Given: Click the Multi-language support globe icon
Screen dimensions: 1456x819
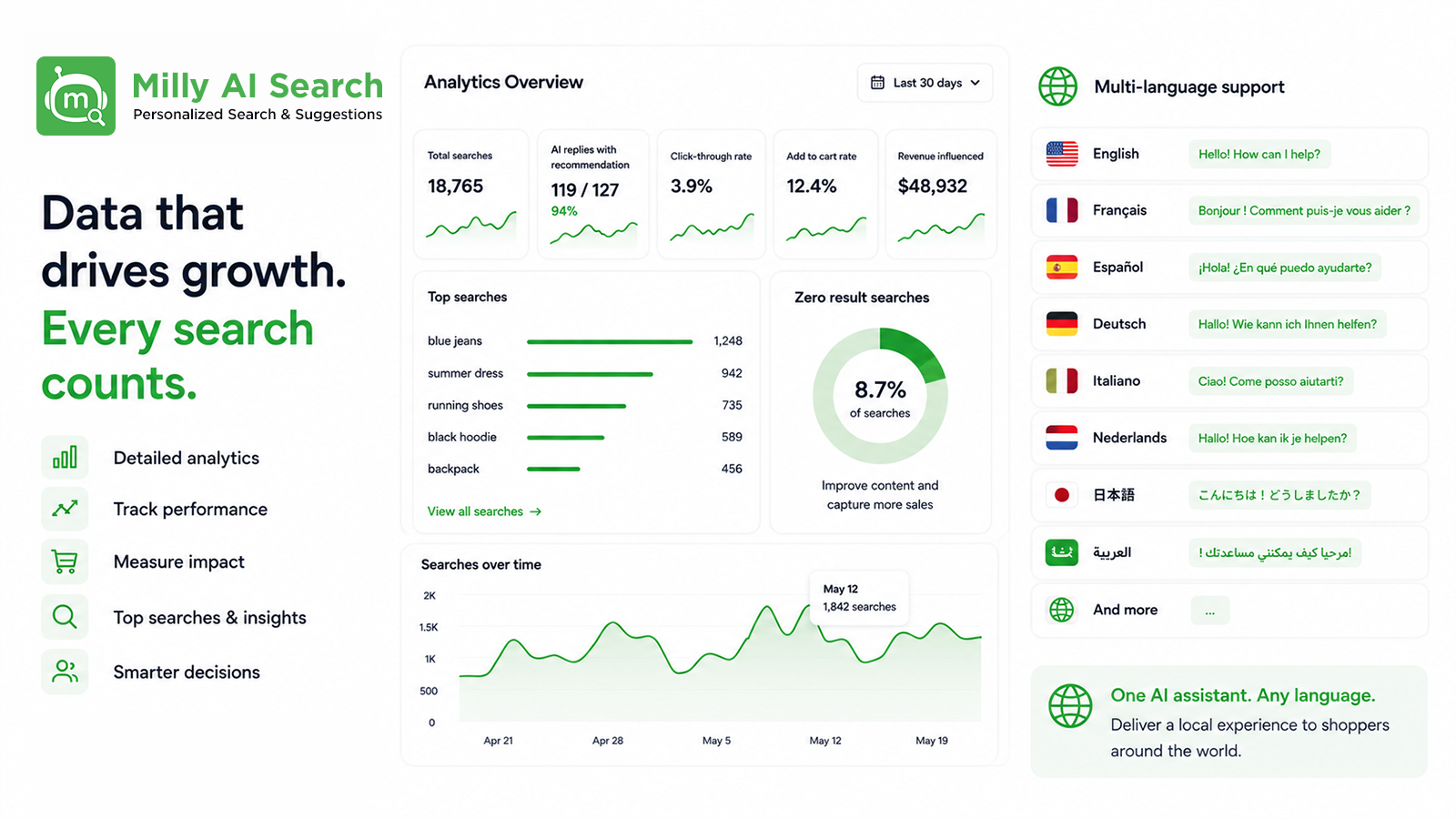Looking at the screenshot, I should (1058, 86).
